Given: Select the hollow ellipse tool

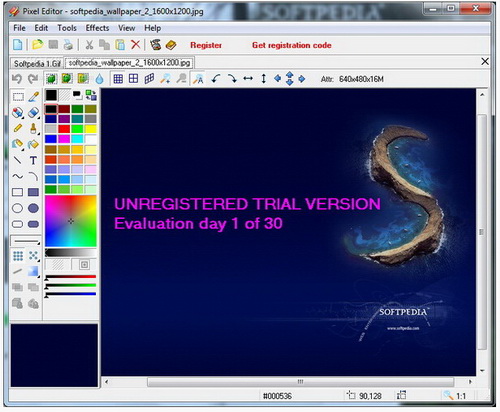Looking at the screenshot, I should pos(17,208).
